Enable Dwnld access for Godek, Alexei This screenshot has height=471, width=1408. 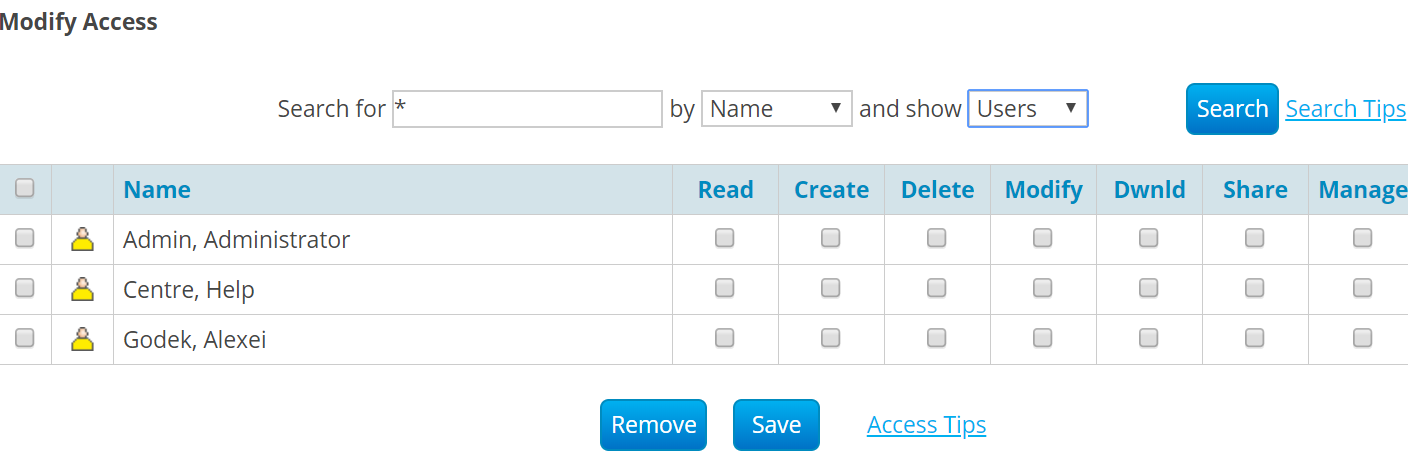tap(1149, 338)
